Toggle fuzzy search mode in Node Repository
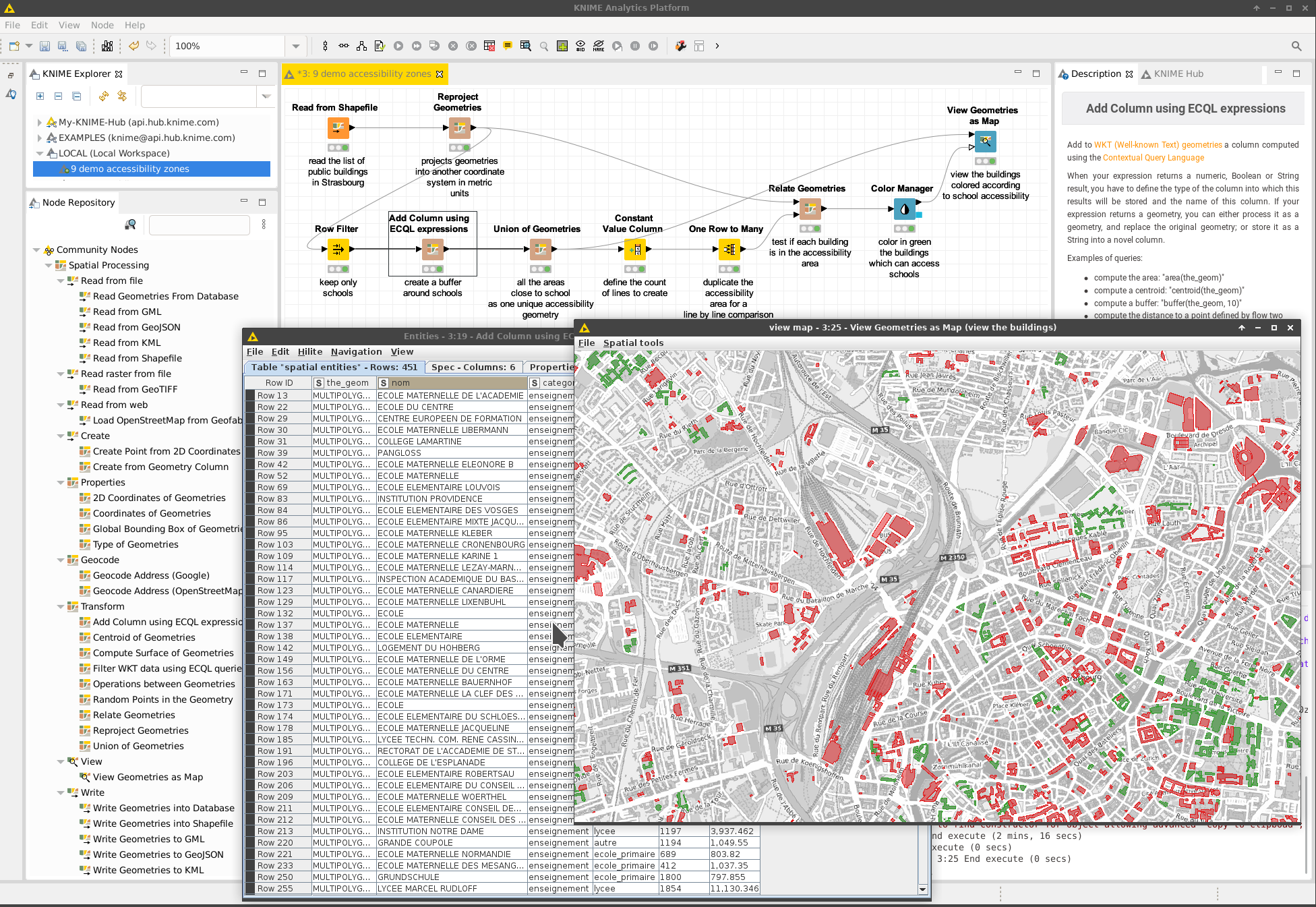Image resolution: width=1316 pixels, height=907 pixels. click(x=130, y=225)
